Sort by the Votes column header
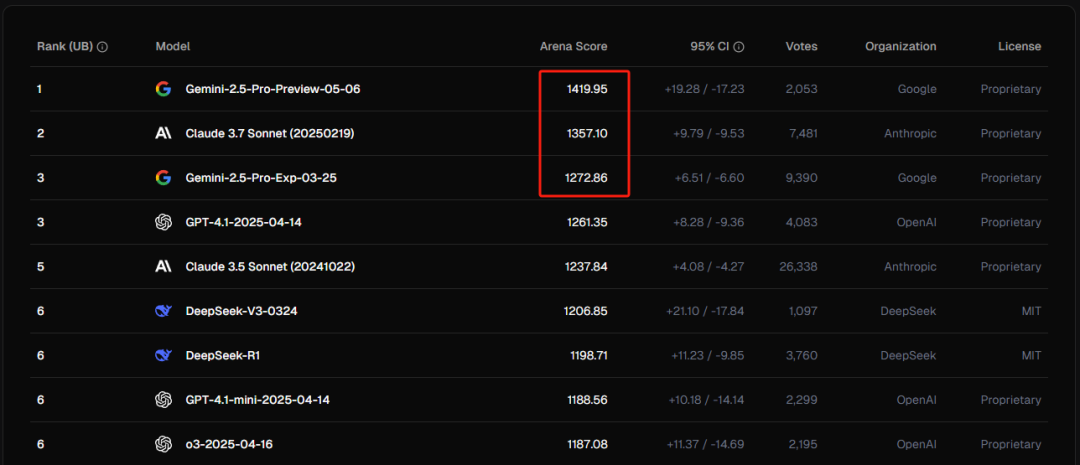This screenshot has width=1080, height=465. tap(801, 47)
